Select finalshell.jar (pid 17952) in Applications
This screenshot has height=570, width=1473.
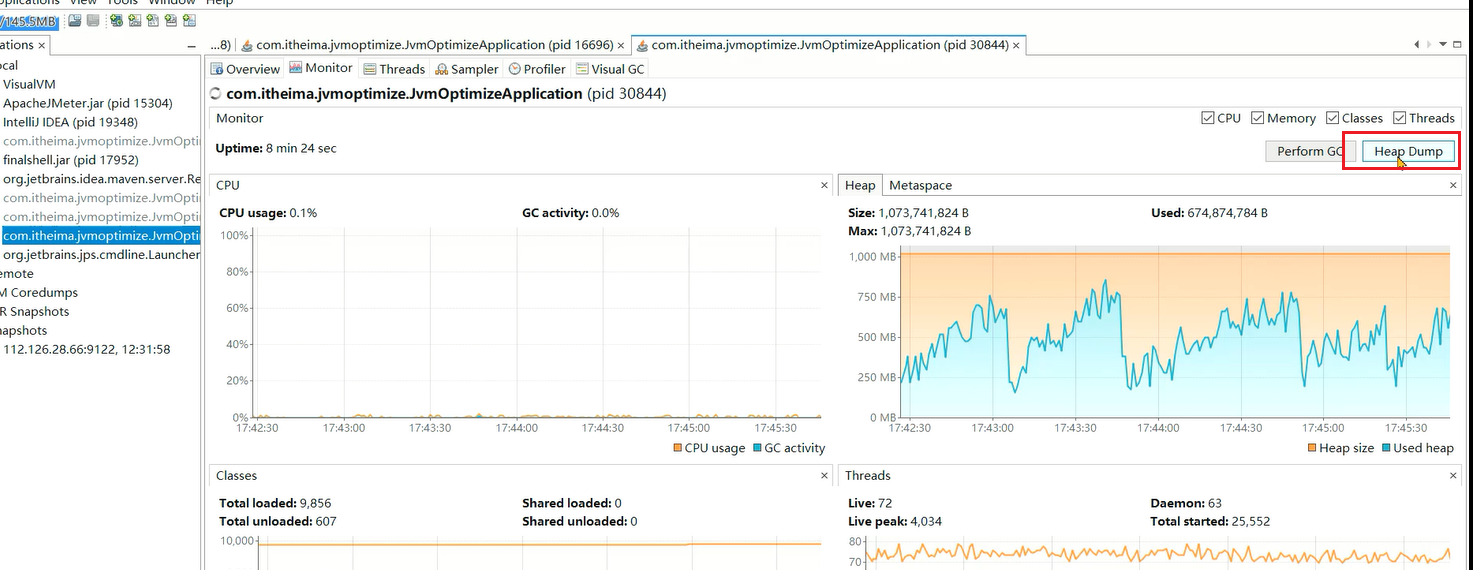(70, 160)
